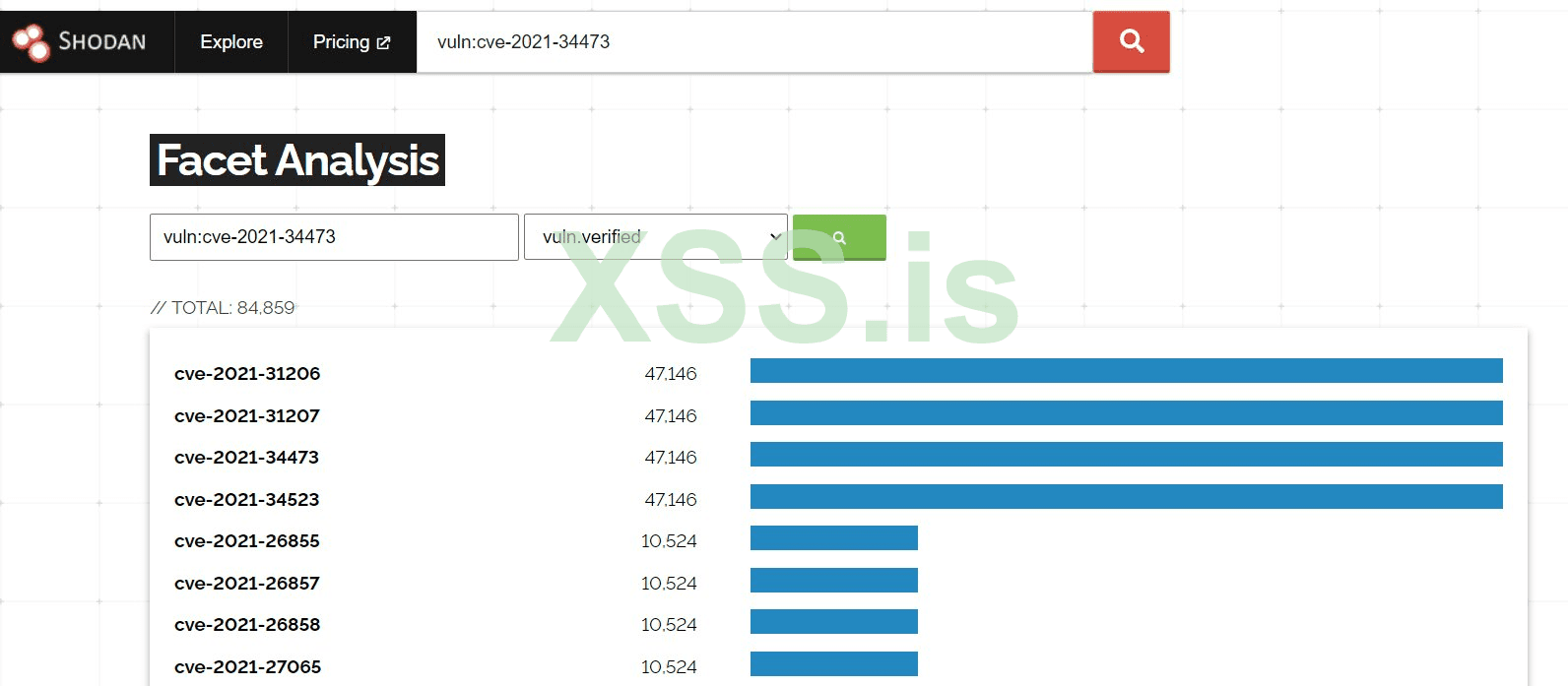This screenshot has width=1568, height=686.
Task: Select the cve-2021-26857 row label
Action: coord(246,583)
